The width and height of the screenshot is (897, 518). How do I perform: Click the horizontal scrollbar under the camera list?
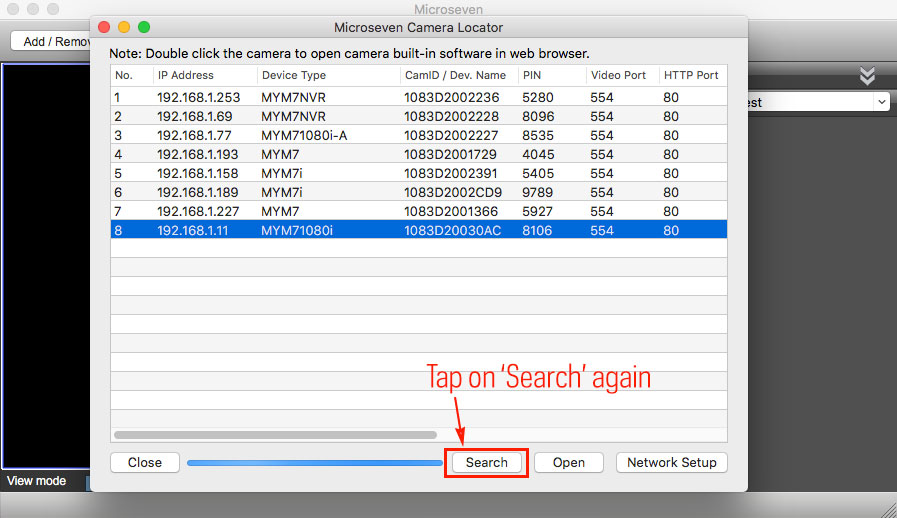tap(275, 435)
